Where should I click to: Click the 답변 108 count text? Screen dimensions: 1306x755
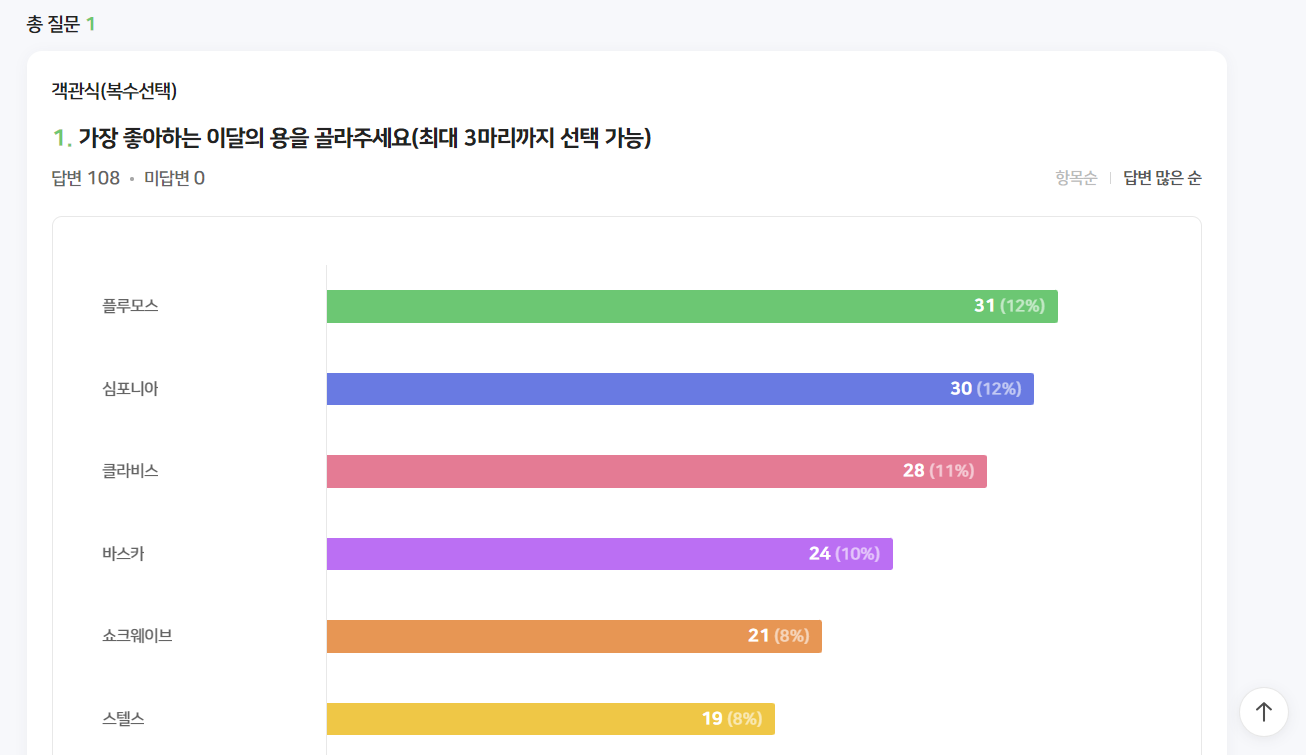pyautogui.click(x=86, y=179)
